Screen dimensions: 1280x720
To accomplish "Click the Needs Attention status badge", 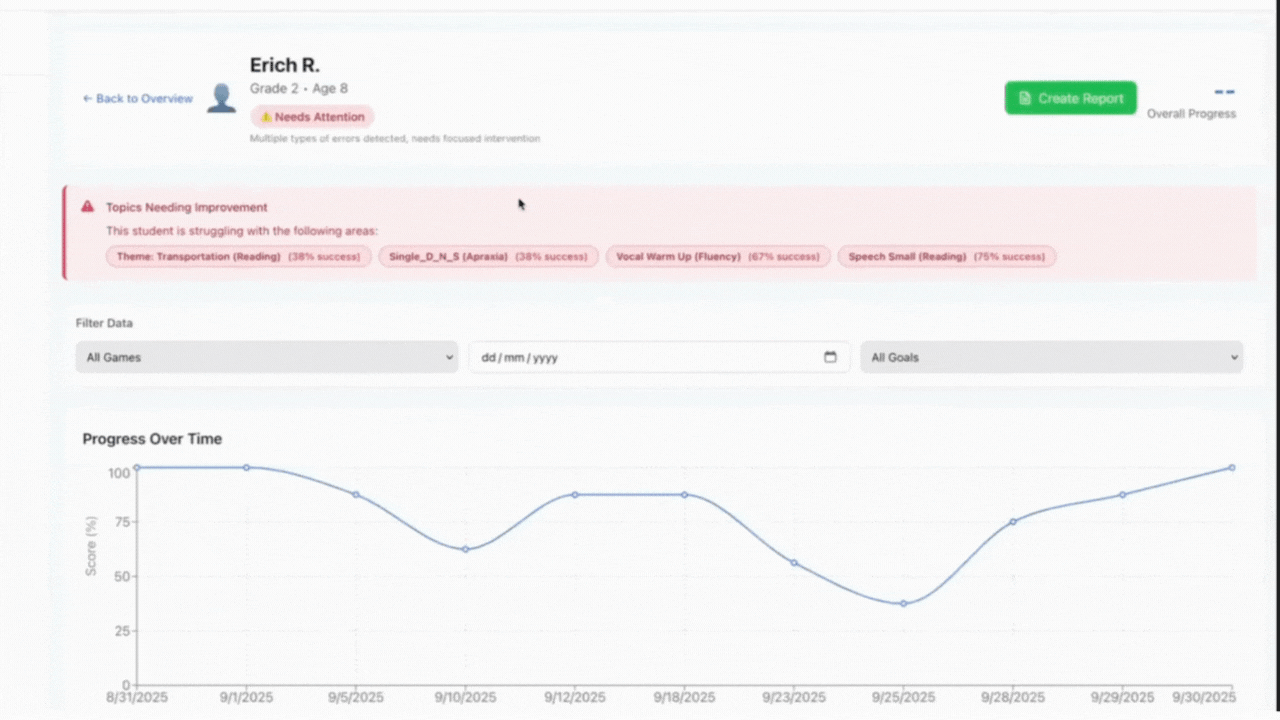I will tap(312, 117).
